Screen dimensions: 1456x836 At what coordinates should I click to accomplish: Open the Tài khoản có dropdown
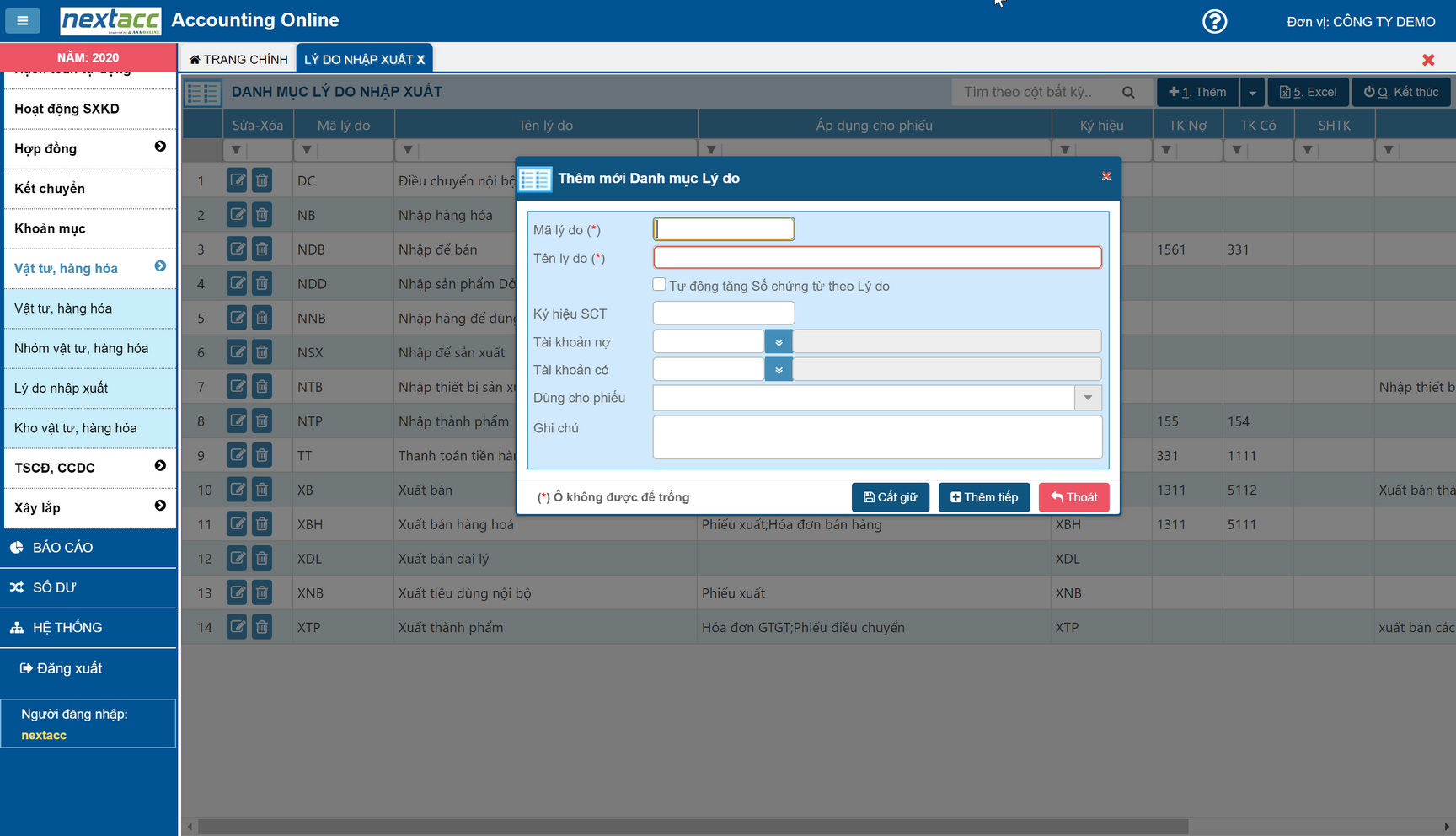779,370
